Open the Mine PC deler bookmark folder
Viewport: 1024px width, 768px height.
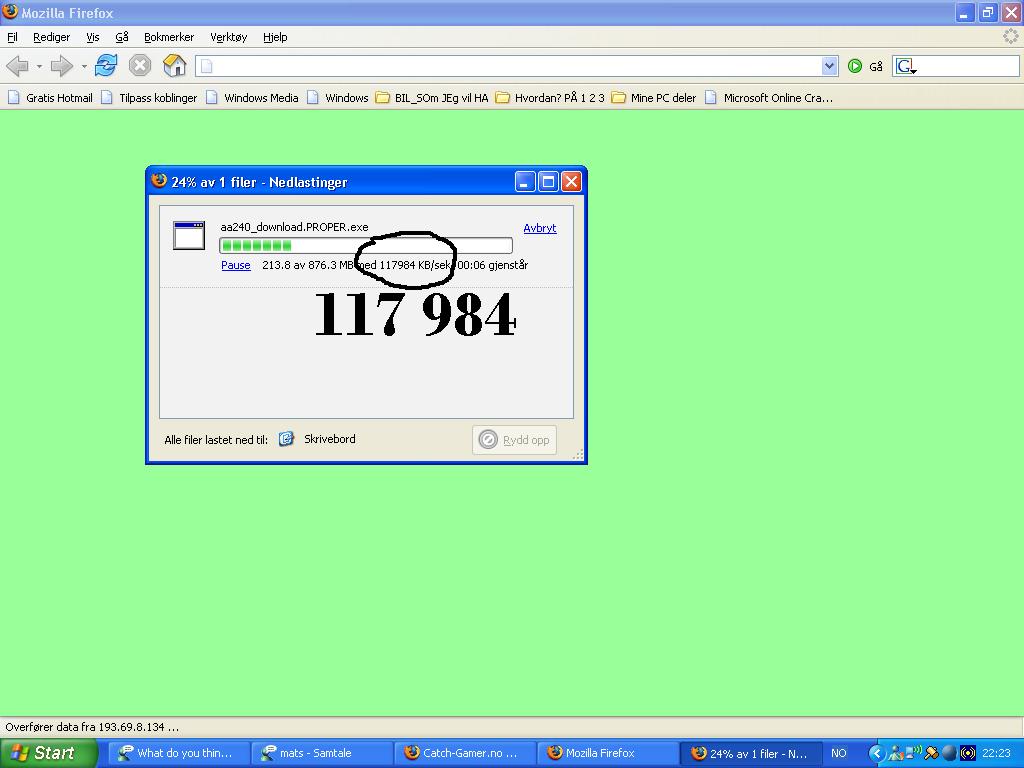[x=654, y=98]
